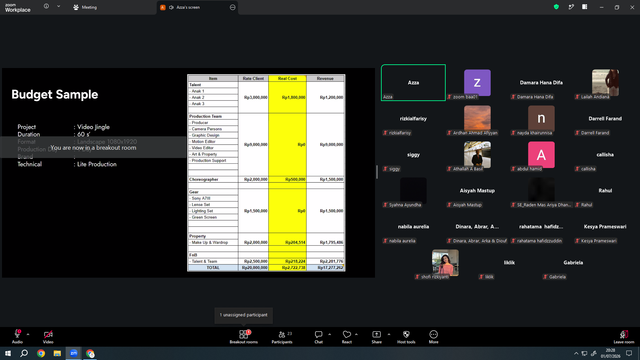Open first Google Chrome in the taskbar
The width and height of the screenshot is (640, 360).
41,353
